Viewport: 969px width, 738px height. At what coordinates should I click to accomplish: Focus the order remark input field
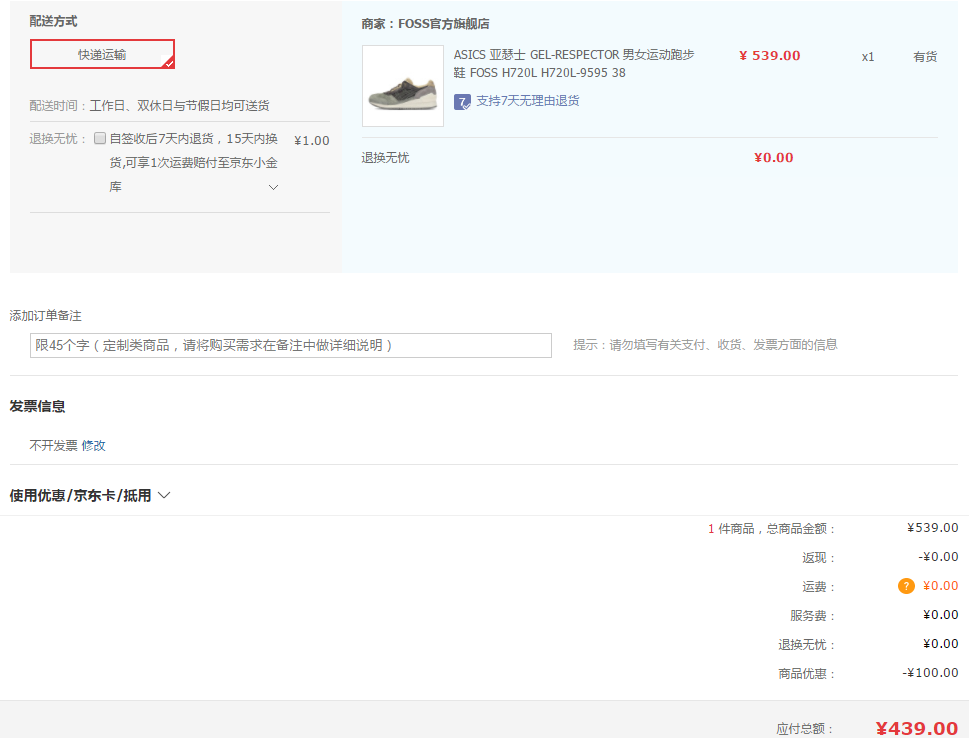point(290,346)
